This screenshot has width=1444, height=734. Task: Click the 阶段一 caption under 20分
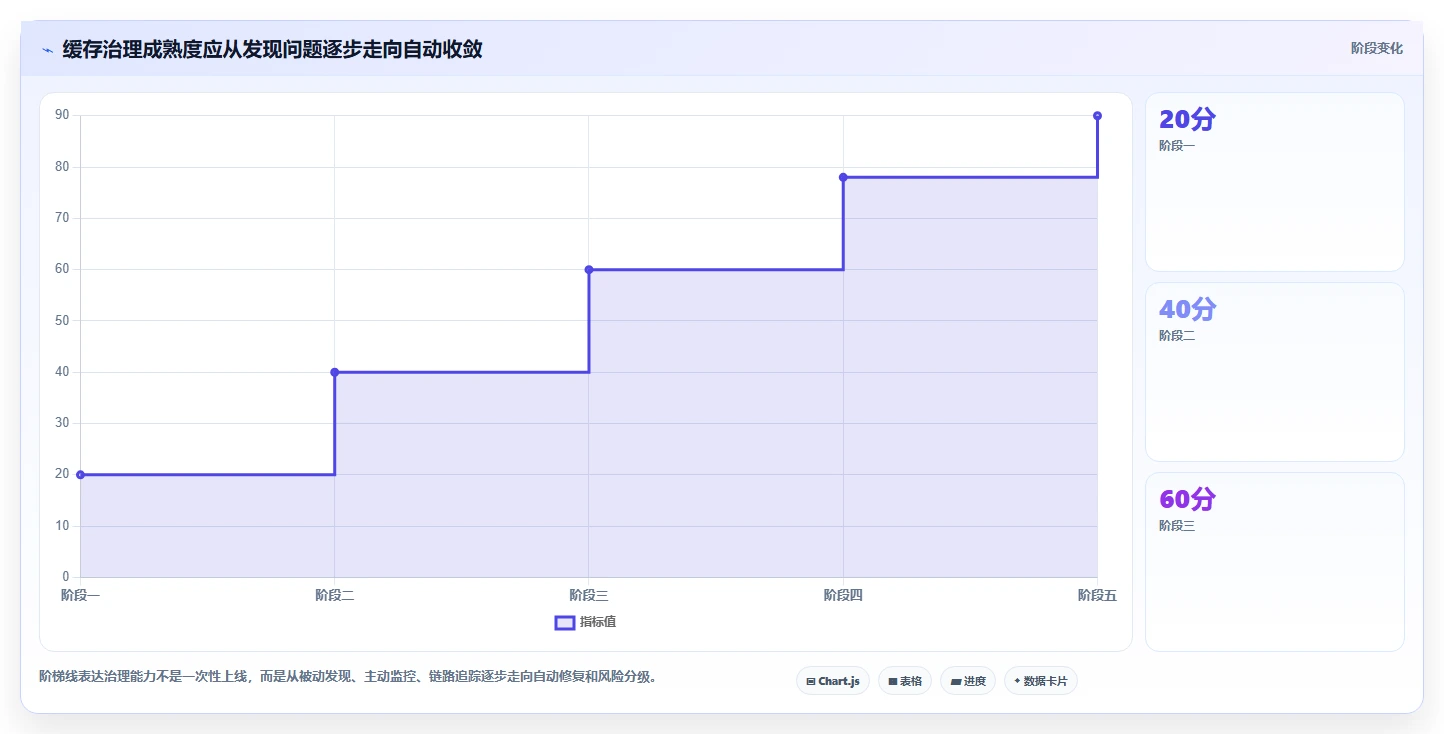click(1177, 146)
